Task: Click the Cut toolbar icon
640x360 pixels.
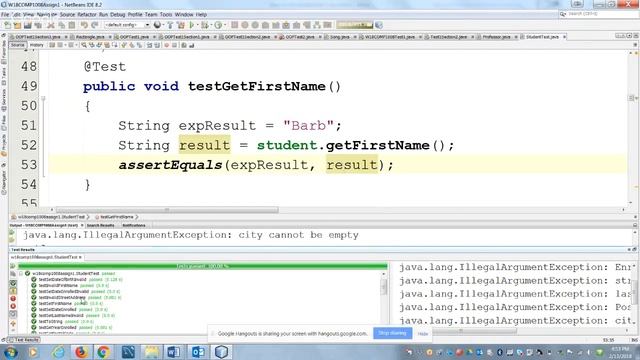Action: click(51, 25)
